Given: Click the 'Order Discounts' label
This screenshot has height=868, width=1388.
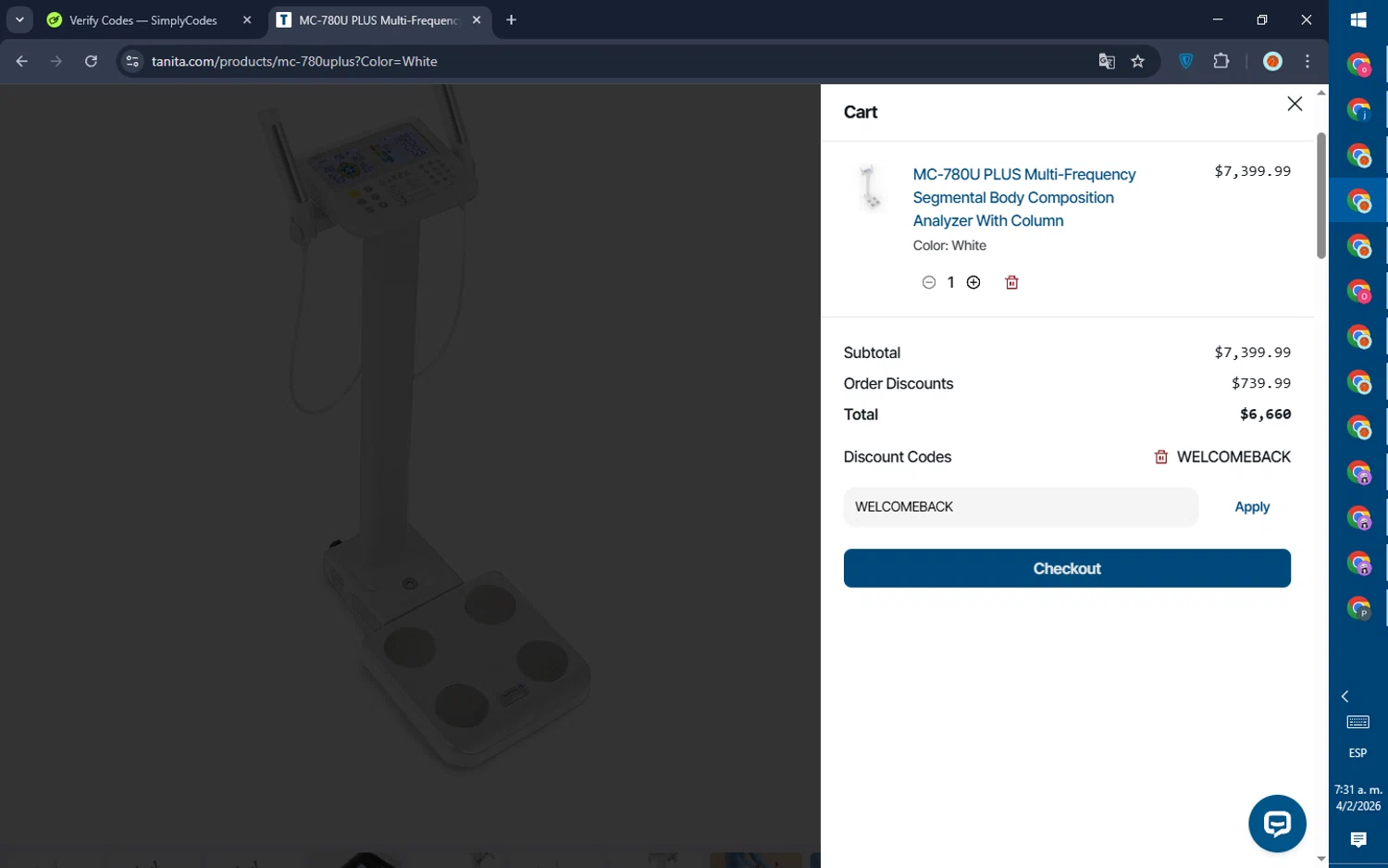Looking at the screenshot, I should pyautogui.click(x=898, y=384).
